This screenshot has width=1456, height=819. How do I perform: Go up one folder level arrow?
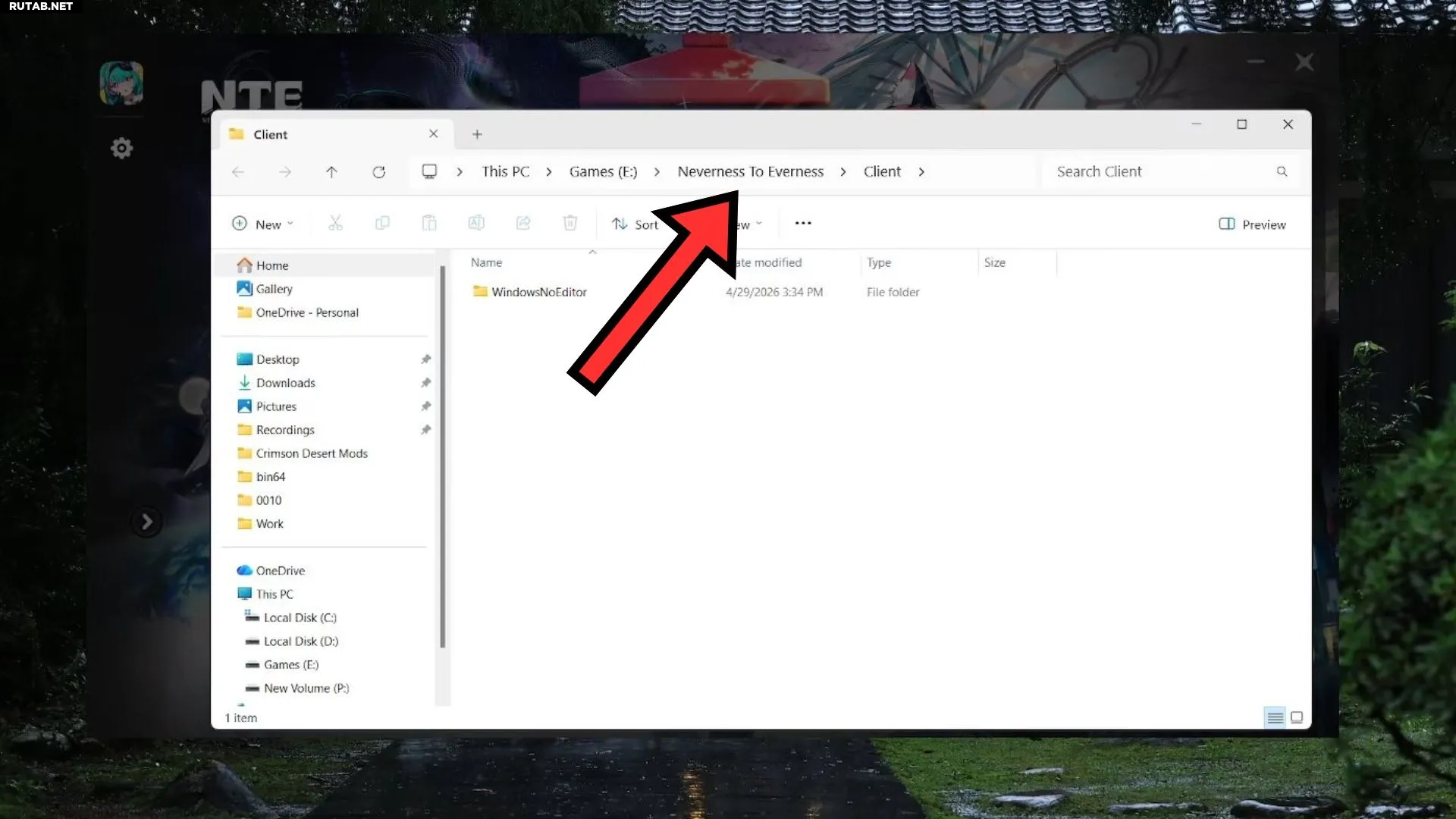[x=331, y=172]
